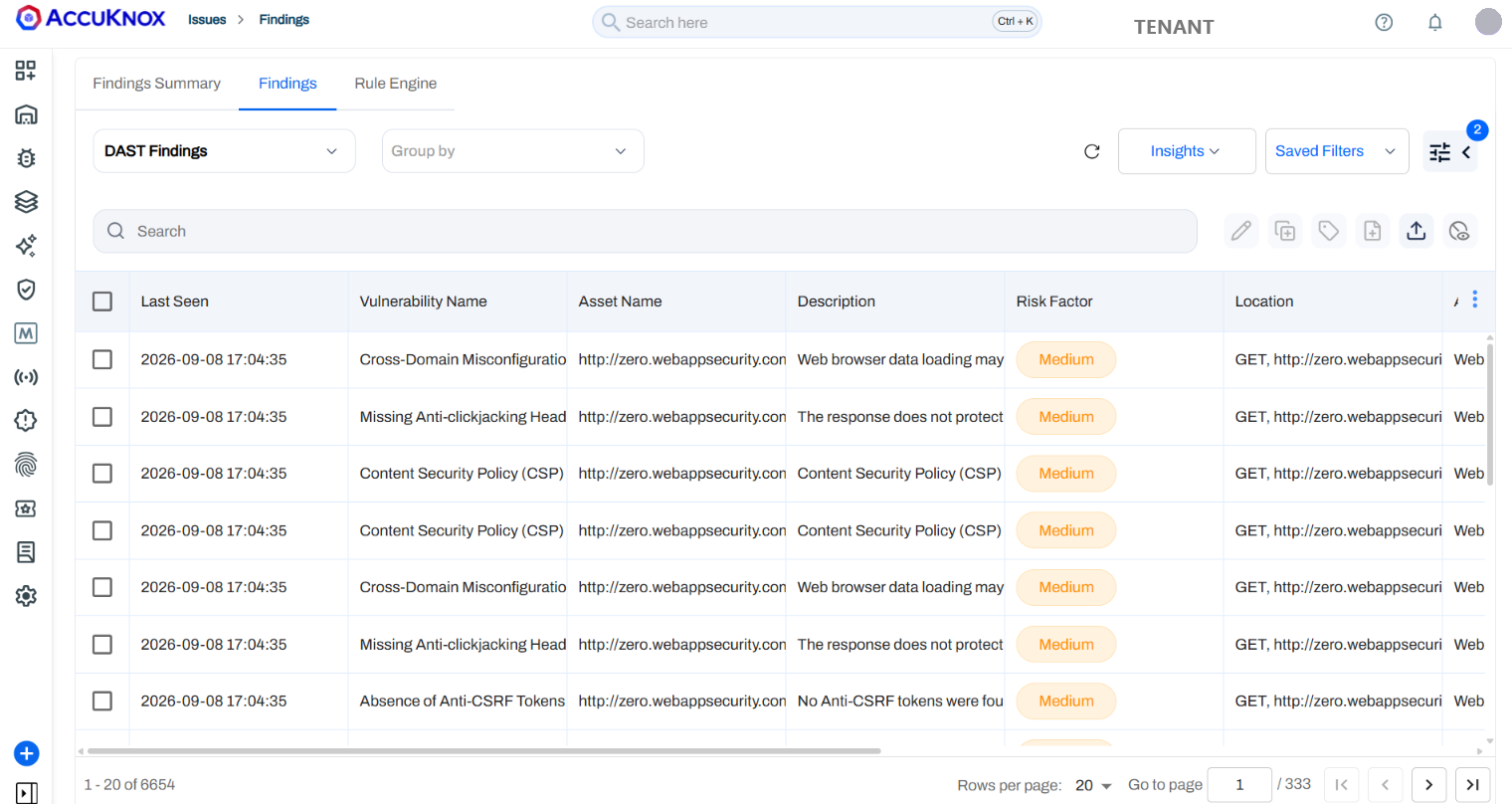The width and height of the screenshot is (1512, 804).
Task: Open the shield check icon in the sidebar
Action: (x=26, y=290)
